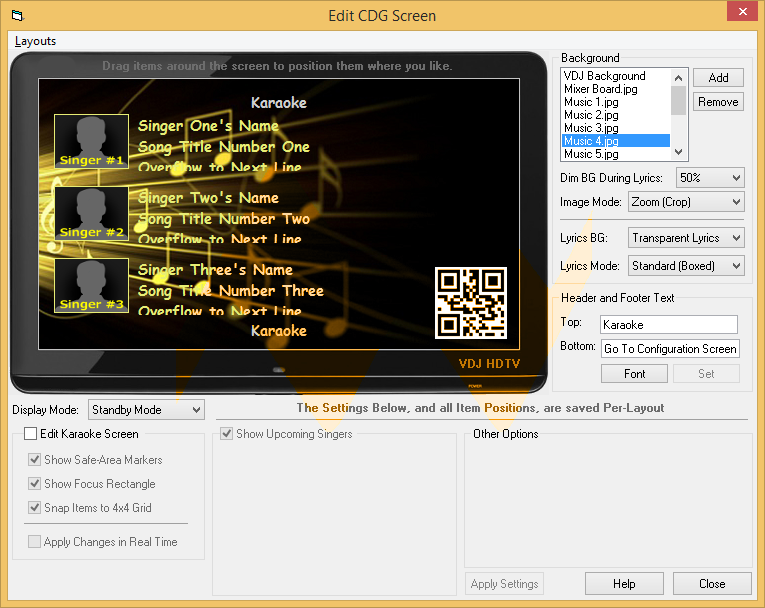
Task: Click the Help button
Action: (624, 584)
